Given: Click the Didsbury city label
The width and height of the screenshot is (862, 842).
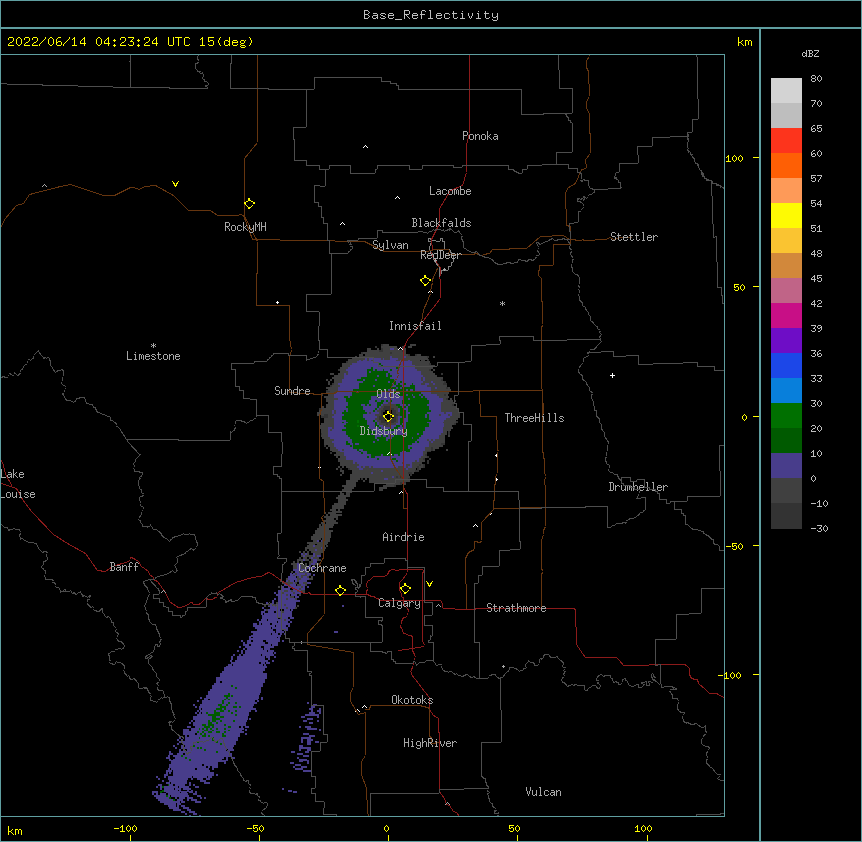Looking at the screenshot, I should [x=384, y=431].
